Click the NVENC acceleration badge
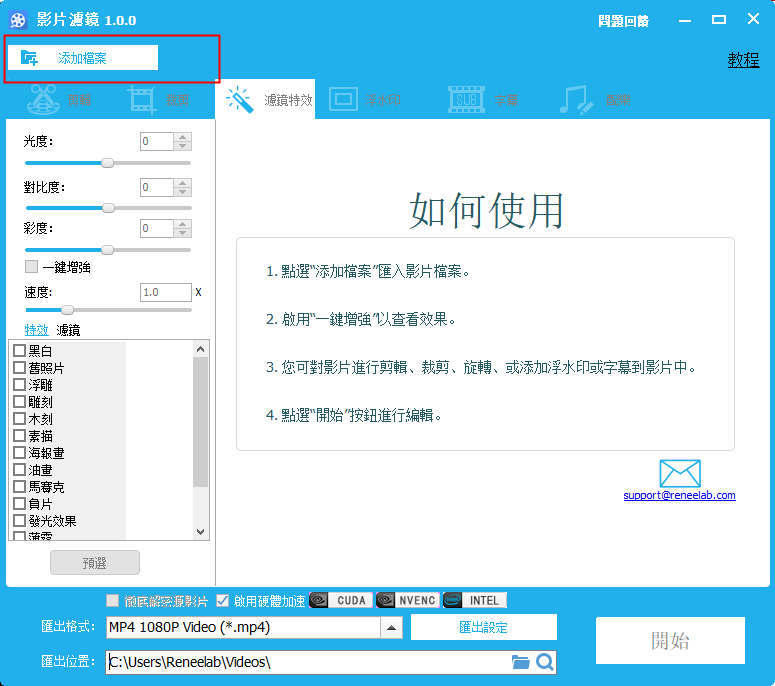This screenshot has width=775, height=686. coord(408,600)
